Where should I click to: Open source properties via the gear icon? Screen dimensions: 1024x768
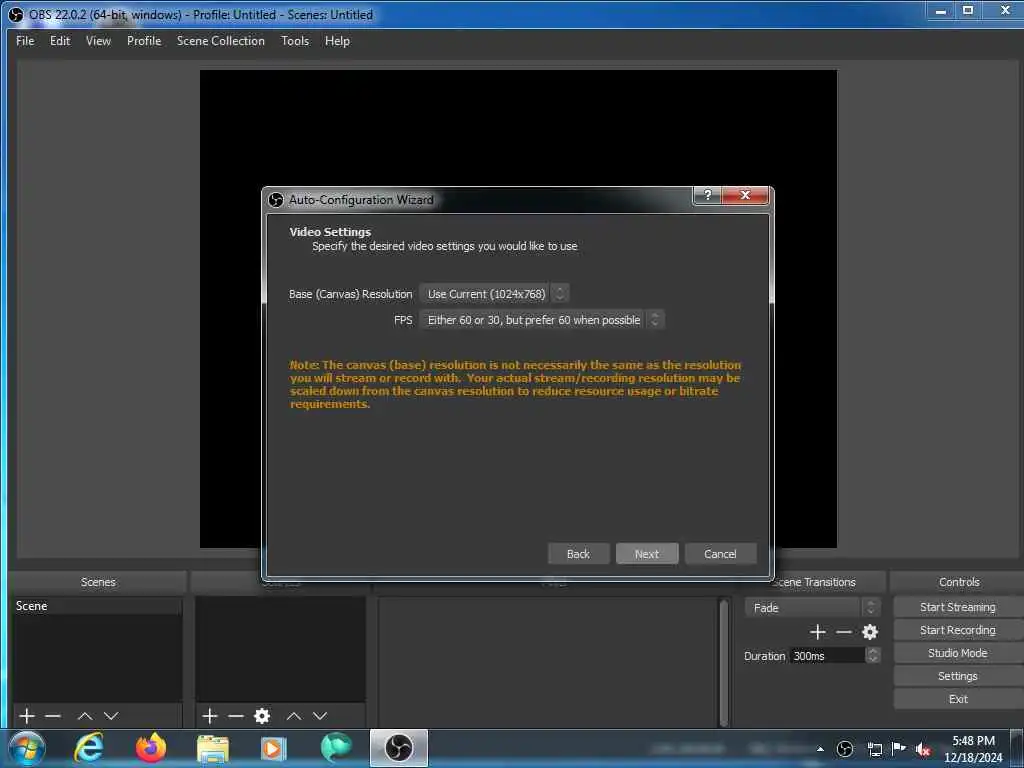pos(262,716)
